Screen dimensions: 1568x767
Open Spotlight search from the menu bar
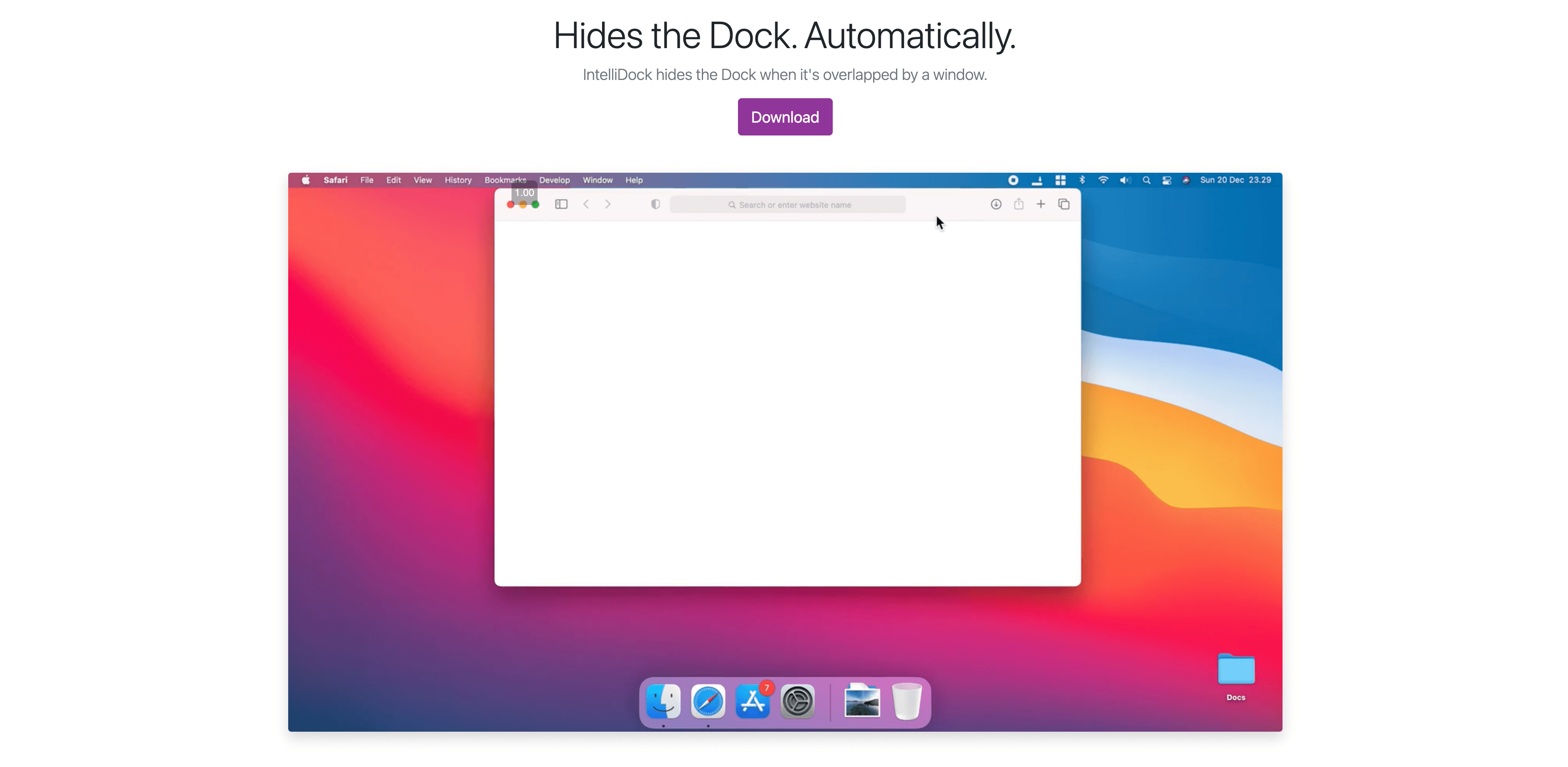(1147, 180)
